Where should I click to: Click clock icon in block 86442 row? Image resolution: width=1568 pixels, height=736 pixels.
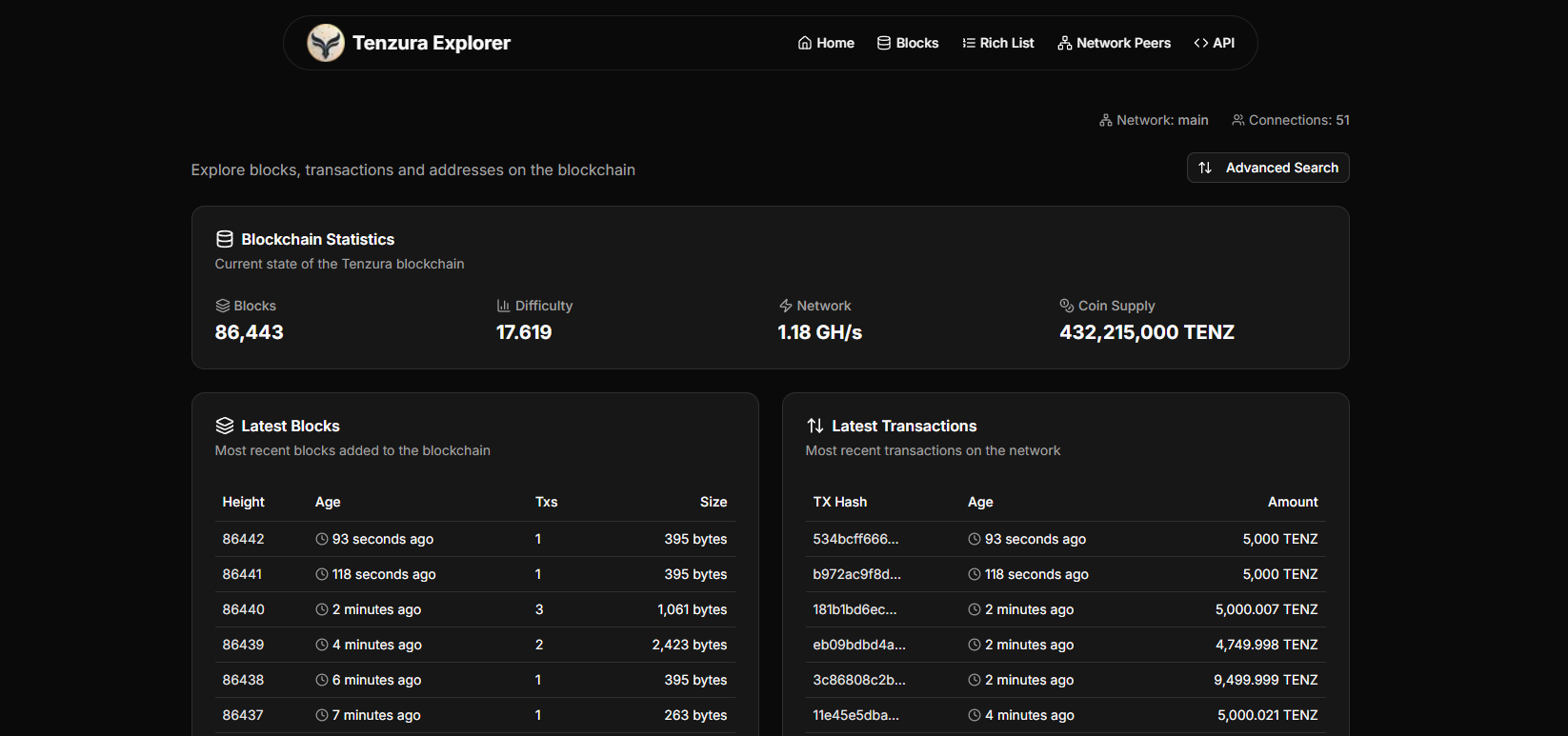322,539
